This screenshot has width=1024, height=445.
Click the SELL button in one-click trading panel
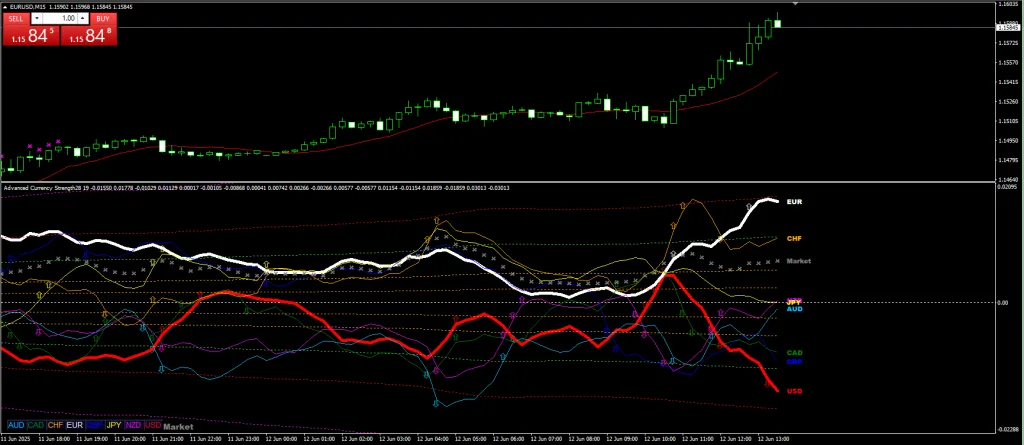click(x=16, y=18)
